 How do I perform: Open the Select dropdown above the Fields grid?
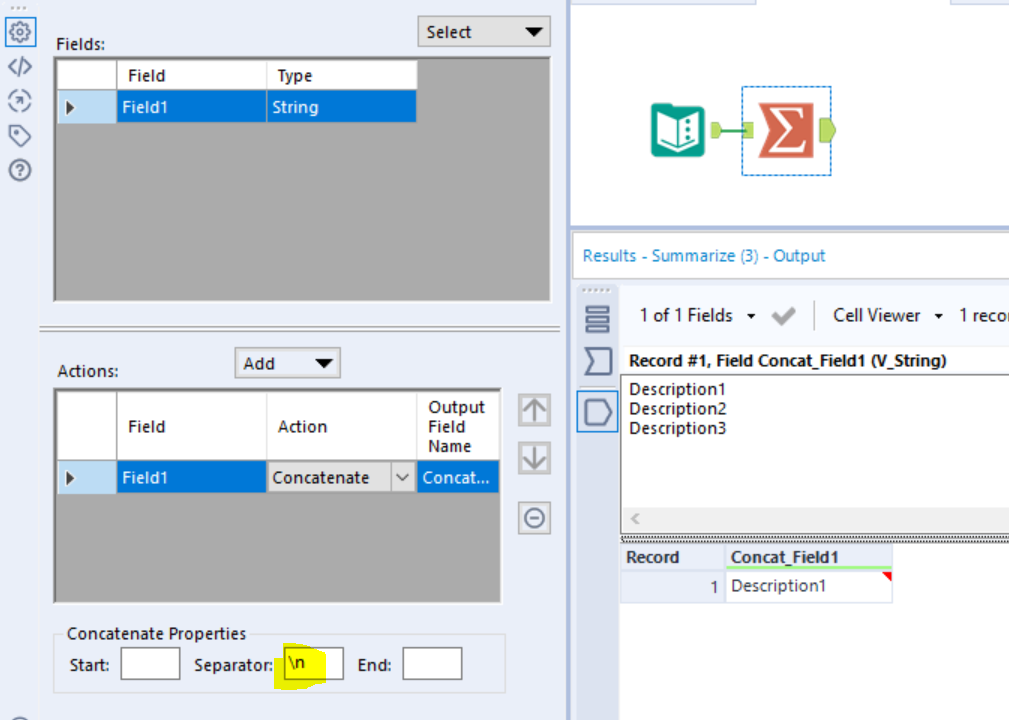coord(483,31)
